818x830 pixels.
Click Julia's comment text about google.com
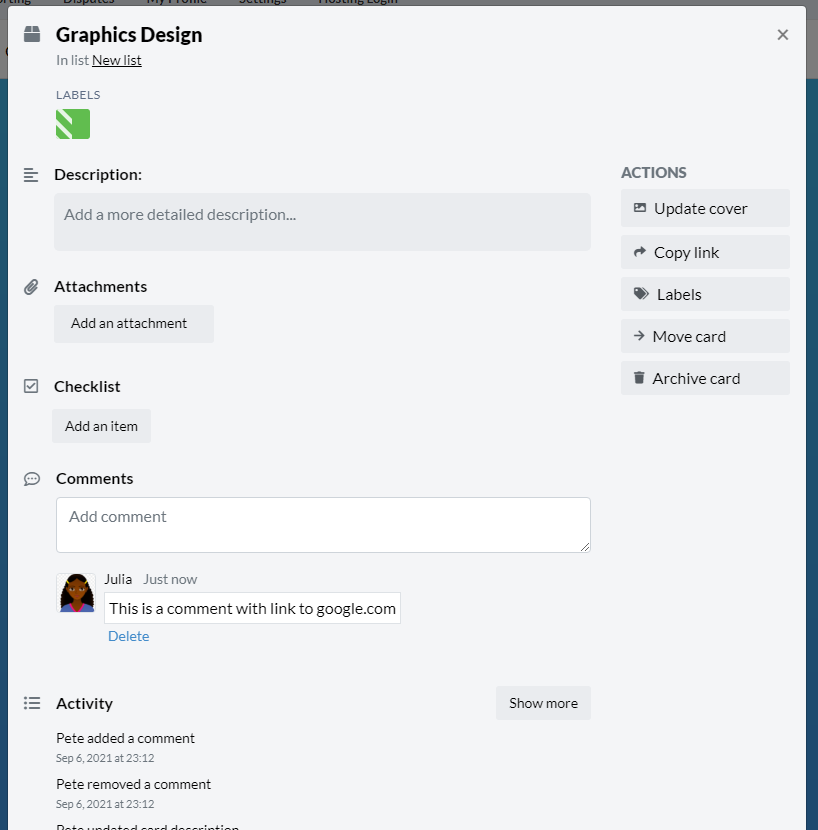pos(253,609)
